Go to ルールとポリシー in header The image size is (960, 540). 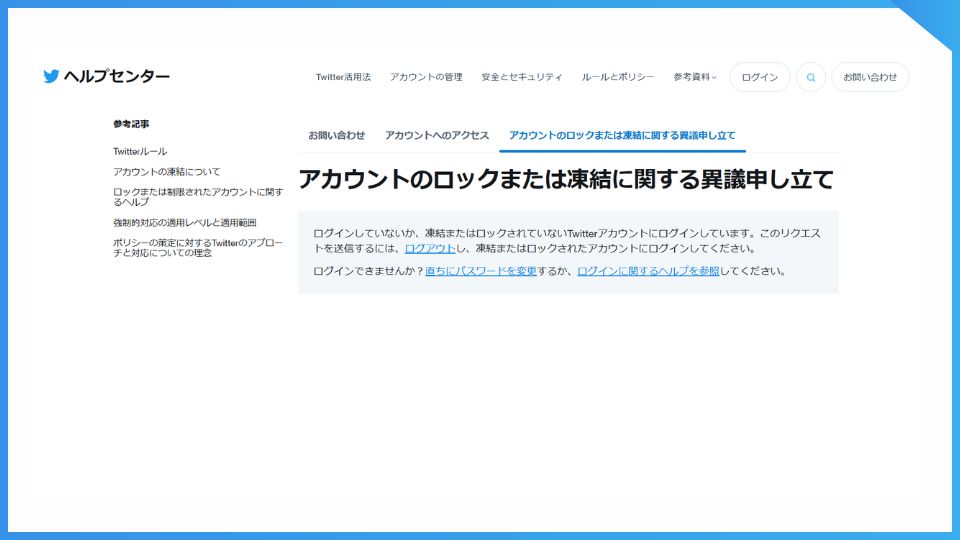[618, 77]
